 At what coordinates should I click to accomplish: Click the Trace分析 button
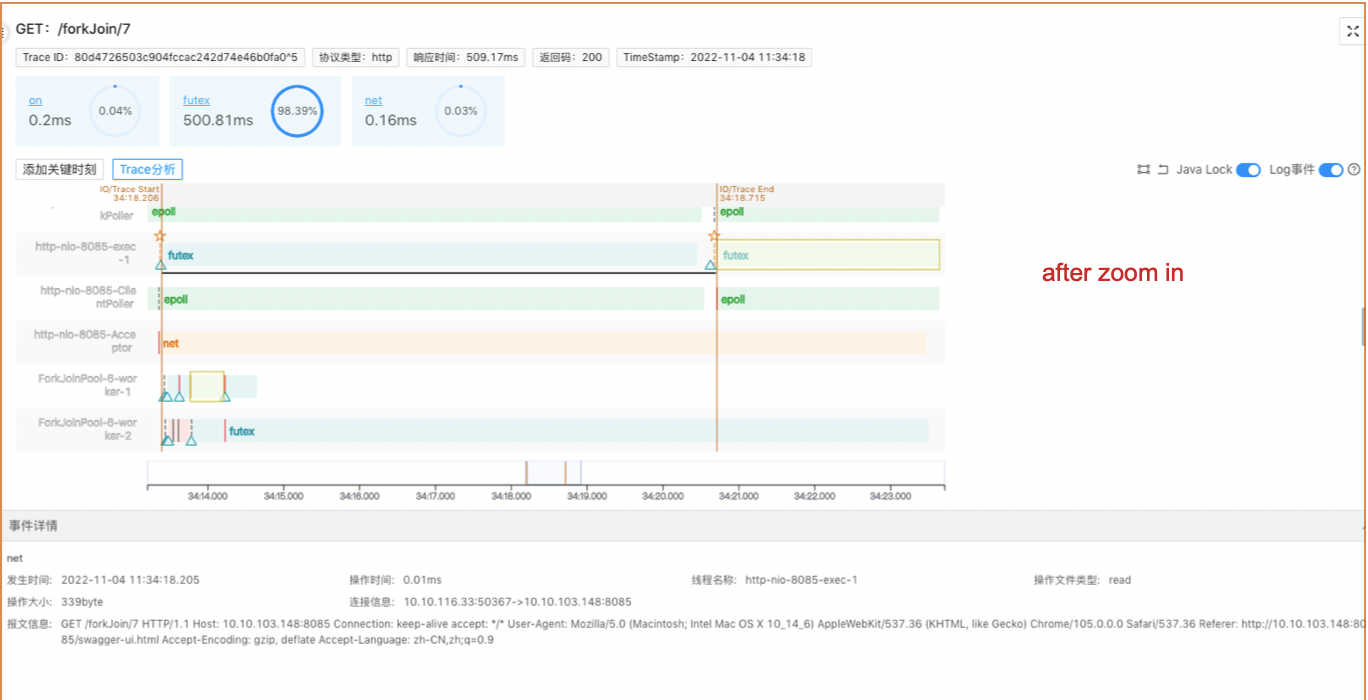(x=147, y=170)
